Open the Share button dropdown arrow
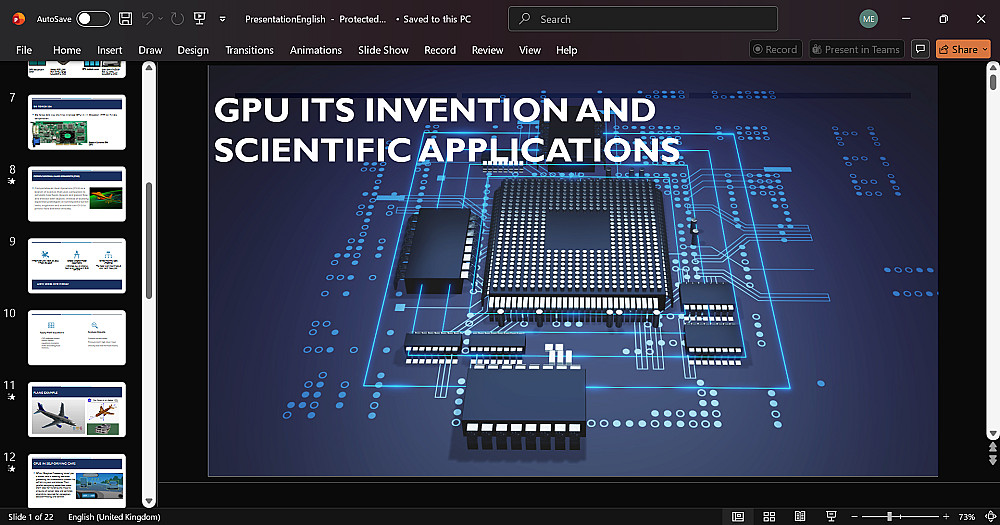Image resolution: width=1000 pixels, height=525 pixels. coord(985,49)
